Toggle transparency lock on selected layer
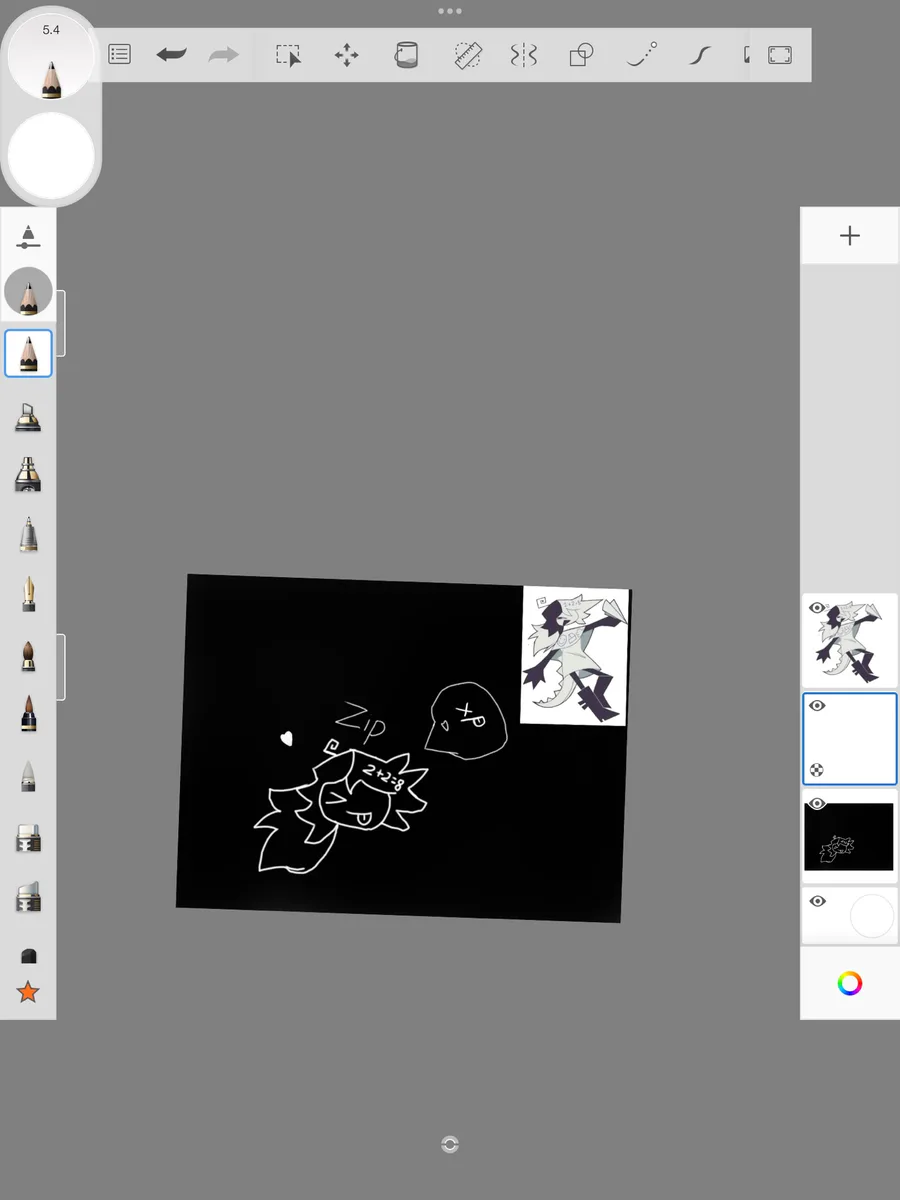This screenshot has height=1200, width=900. click(817, 770)
